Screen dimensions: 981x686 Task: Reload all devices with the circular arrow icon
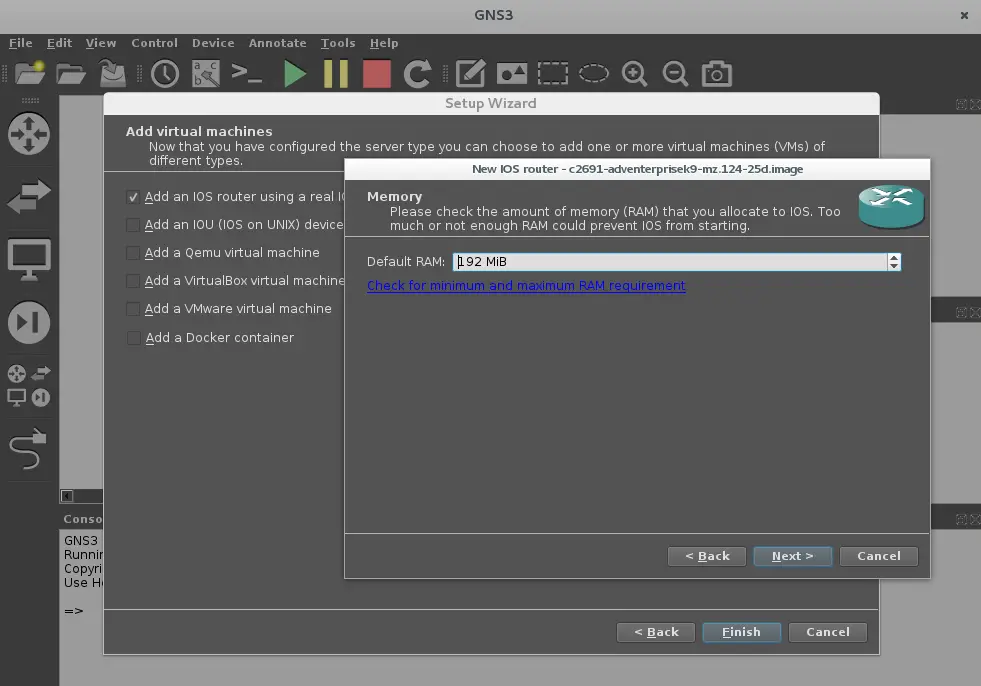(418, 73)
